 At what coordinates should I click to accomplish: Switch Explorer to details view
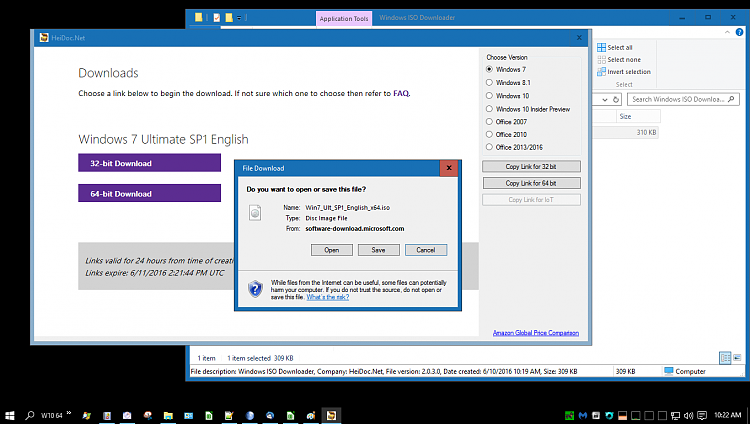click(725, 358)
